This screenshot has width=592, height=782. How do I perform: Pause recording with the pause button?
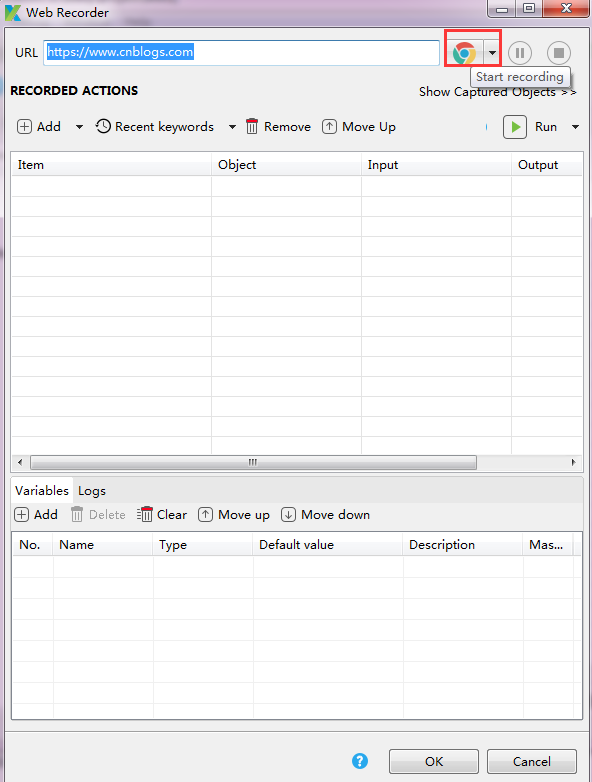pos(520,52)
